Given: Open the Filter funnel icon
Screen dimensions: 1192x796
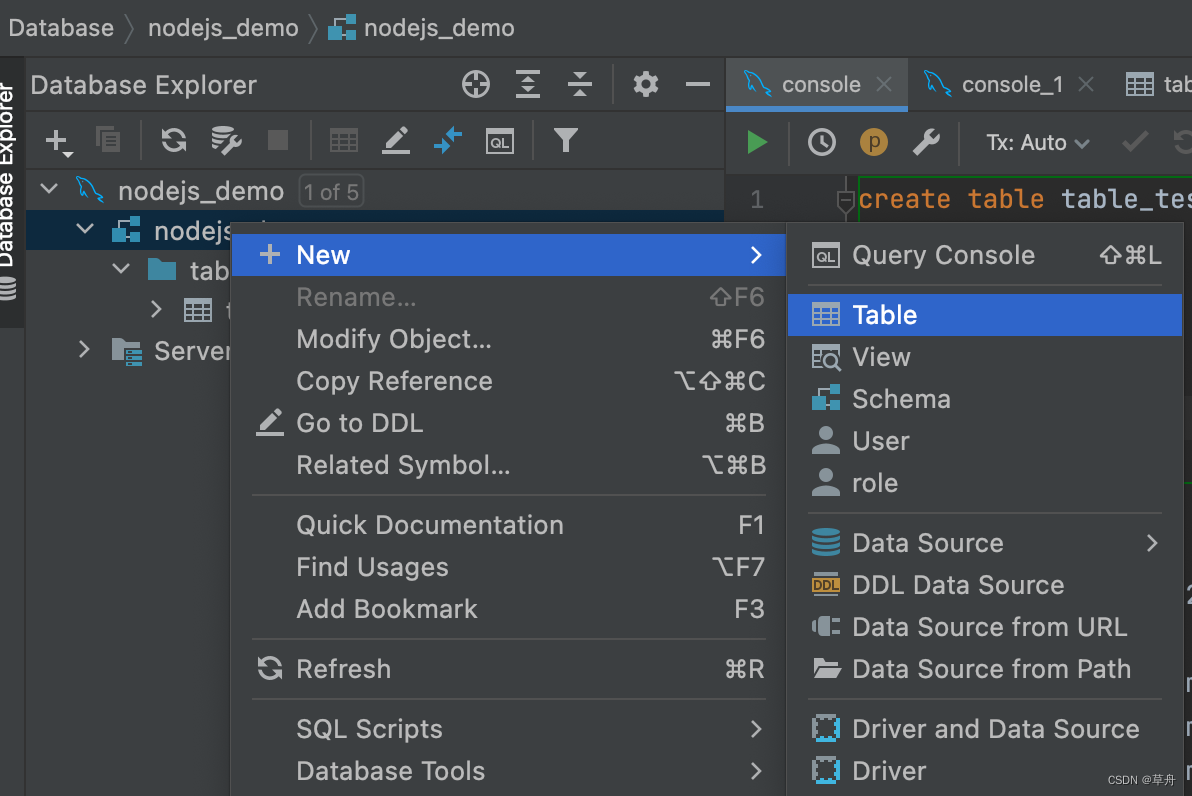Looking at the screenshot, I should pyautogui.click(x=566, y=141).
